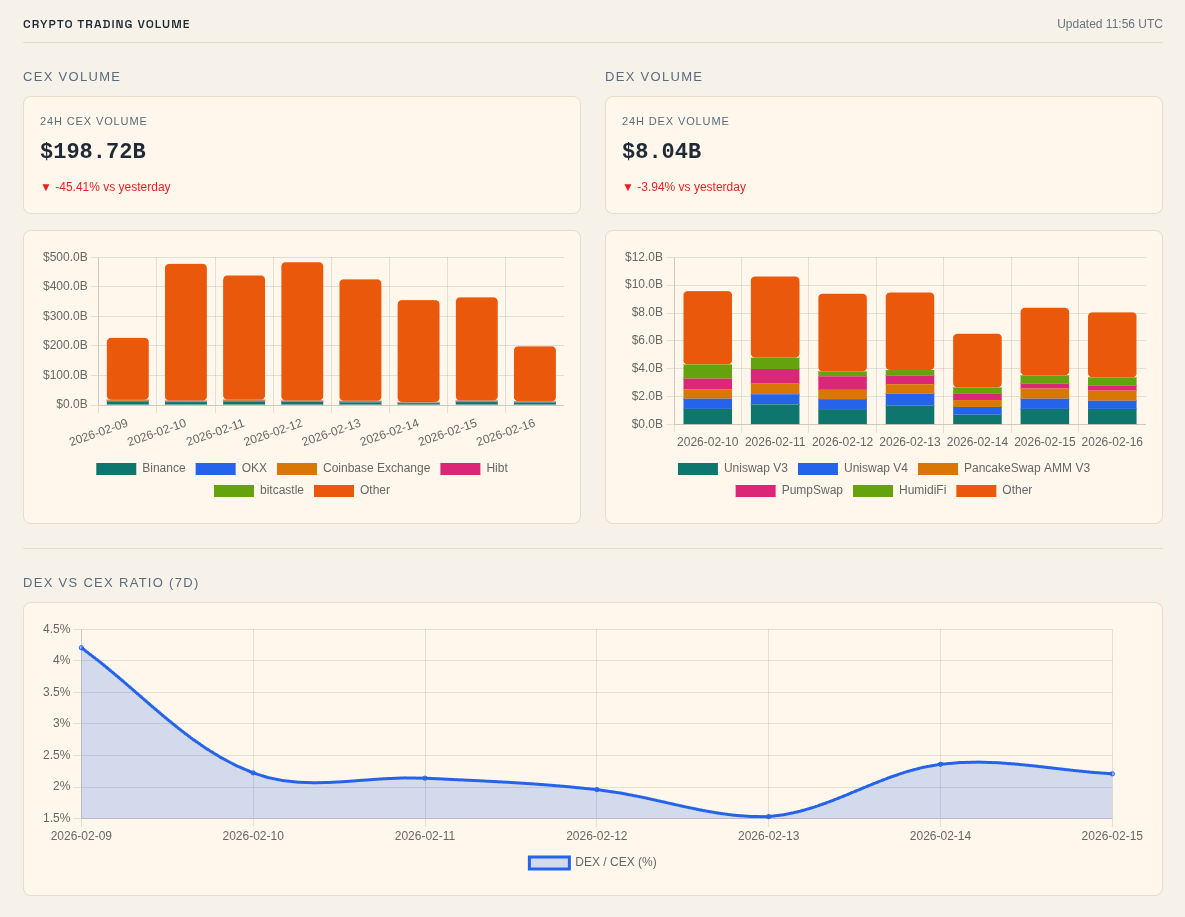Click ratio line point at 2026-02-13
Viewport: 1185px width, 917px height.
click(x=769, y=816)
